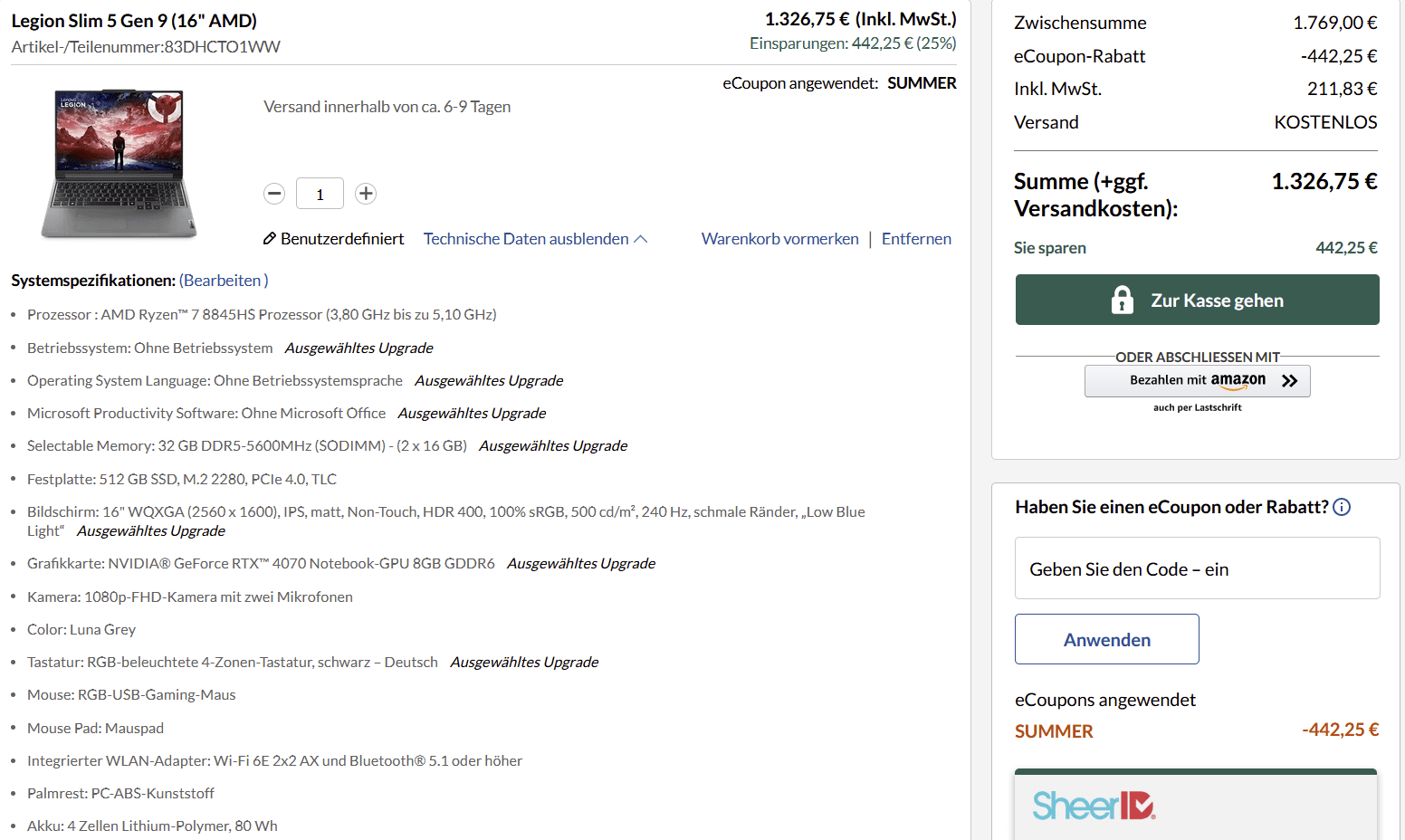1405x840 pixels.
Task: Click the 'Operating System Language' line
Action: pos(215,380)
